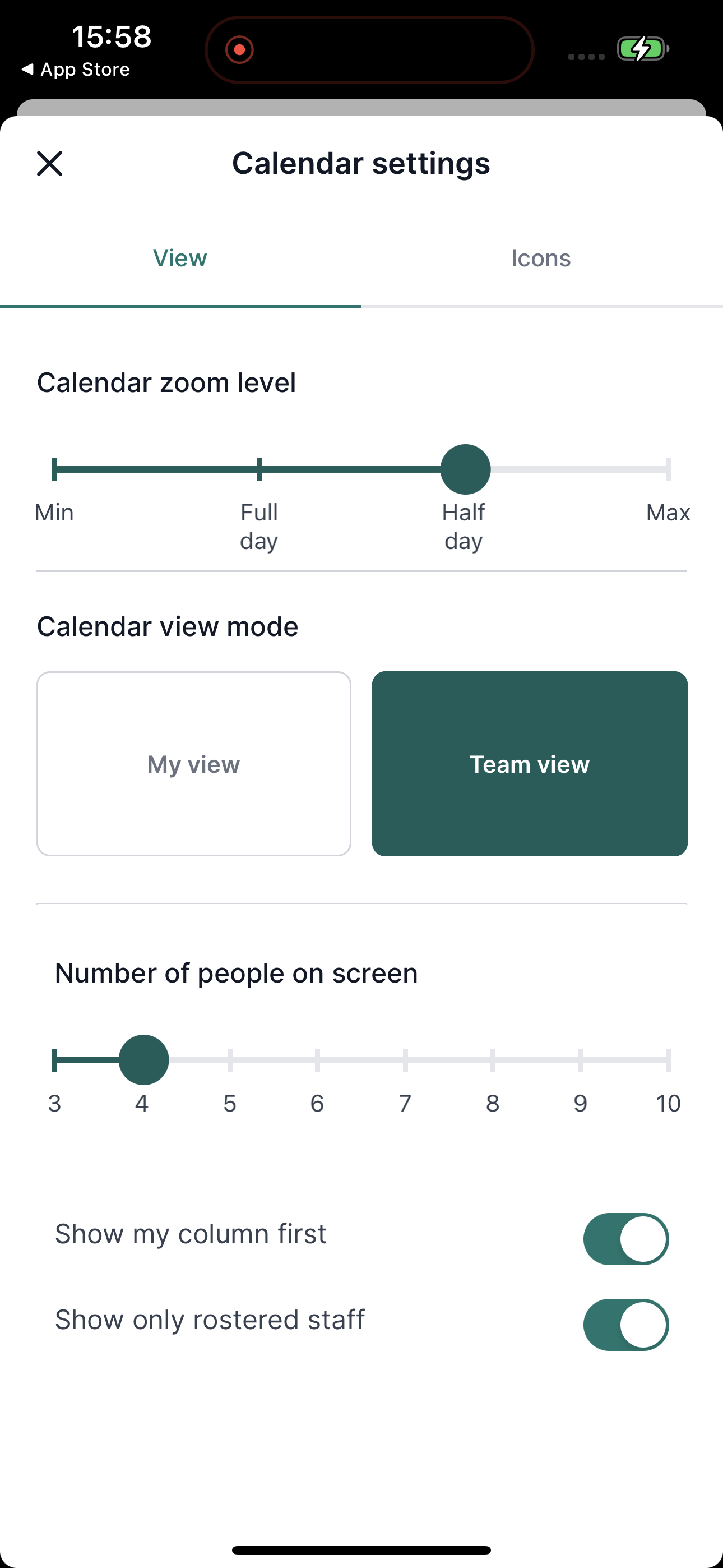Select the View tab
The height and width of the screenshot is (1568, 723).
pos(180,258)
